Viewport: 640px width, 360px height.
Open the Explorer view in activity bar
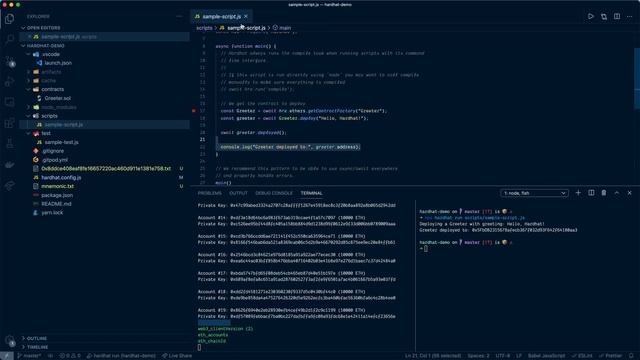click(x=9, y=19)
